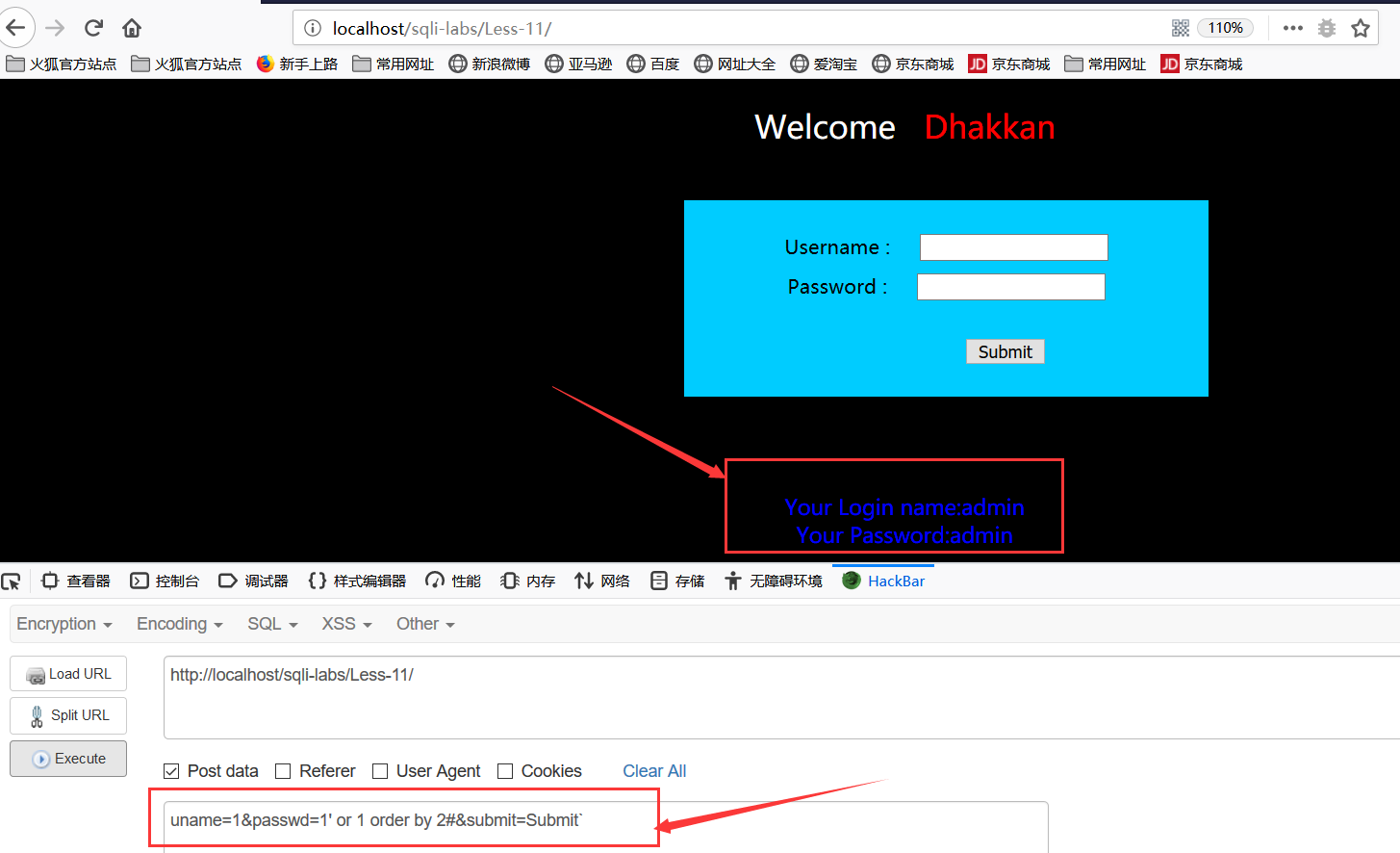Expand the Encoding dropdown in HackBar

180,624
